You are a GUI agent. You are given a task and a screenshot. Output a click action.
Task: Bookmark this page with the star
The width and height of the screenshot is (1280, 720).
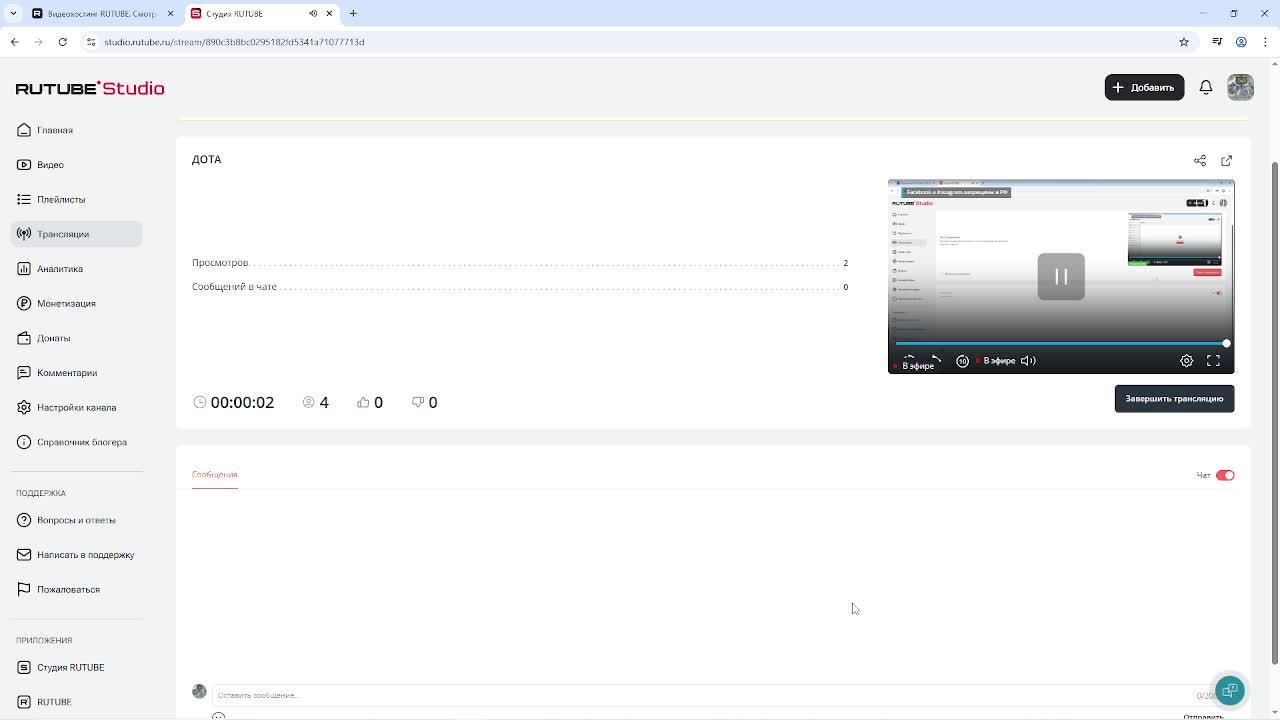click(x=1184, y=42)
